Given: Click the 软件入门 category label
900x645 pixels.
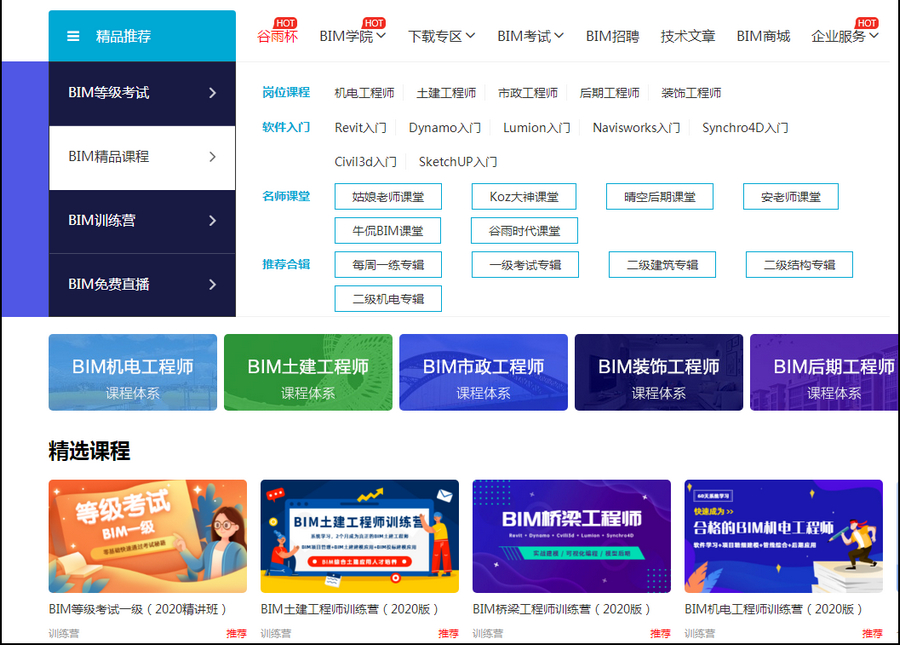Looking at the screenshot, I should 286,127.
